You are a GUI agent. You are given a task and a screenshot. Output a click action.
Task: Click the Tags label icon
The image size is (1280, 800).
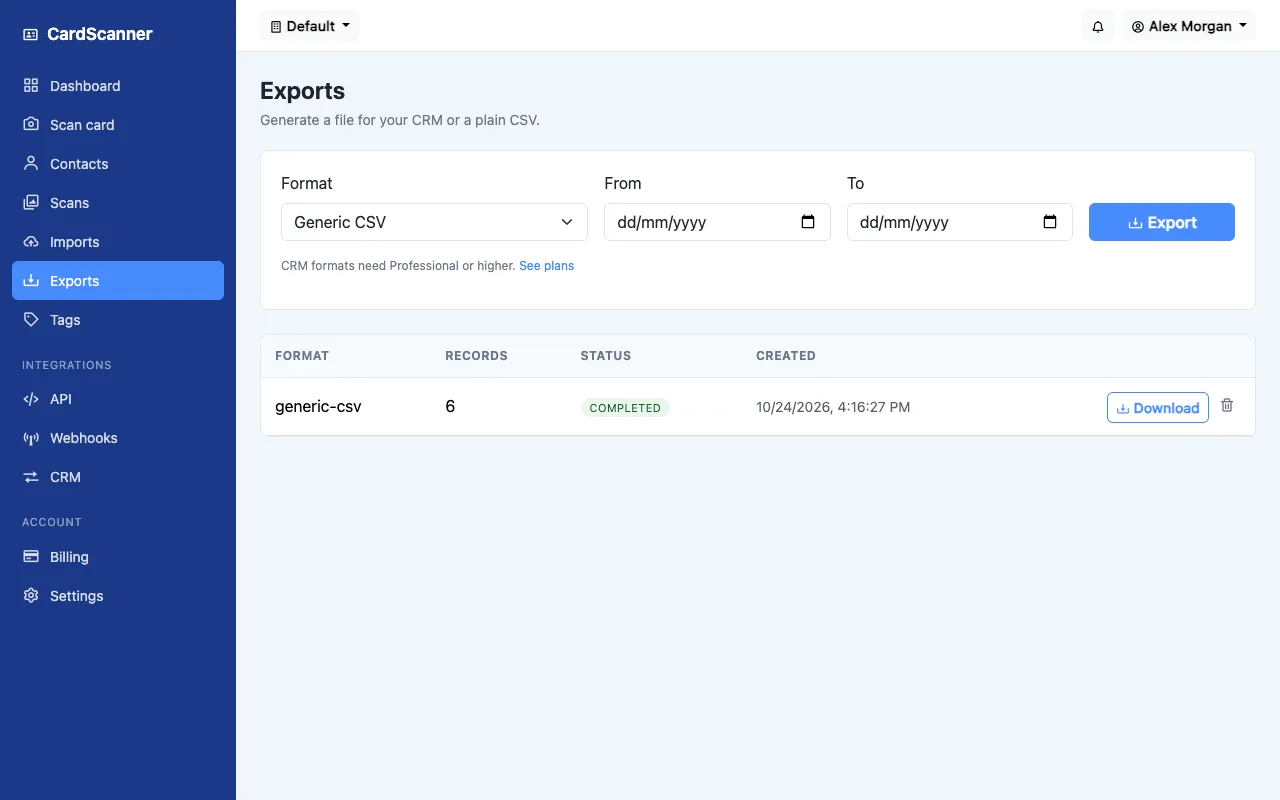(31, 320)
